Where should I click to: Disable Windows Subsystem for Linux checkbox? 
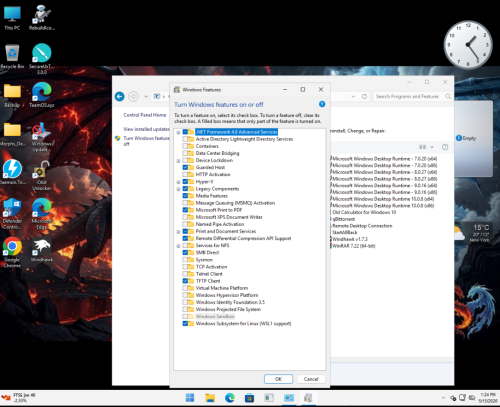[x=185, y=323]
